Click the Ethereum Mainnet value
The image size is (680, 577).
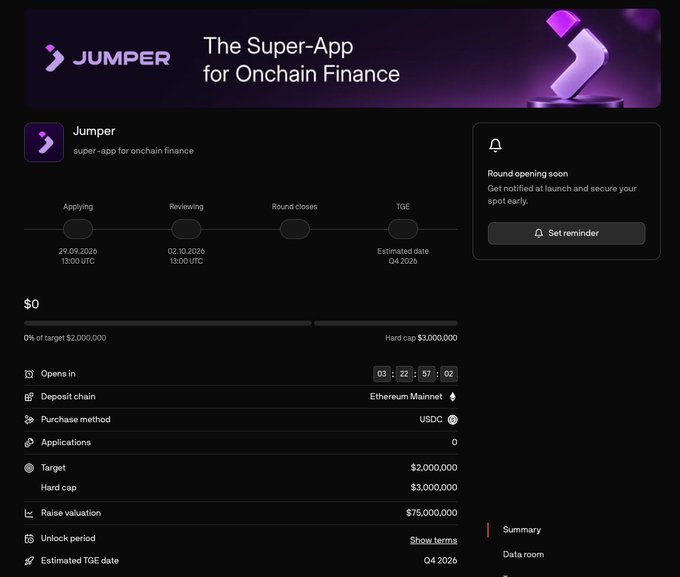406,397
